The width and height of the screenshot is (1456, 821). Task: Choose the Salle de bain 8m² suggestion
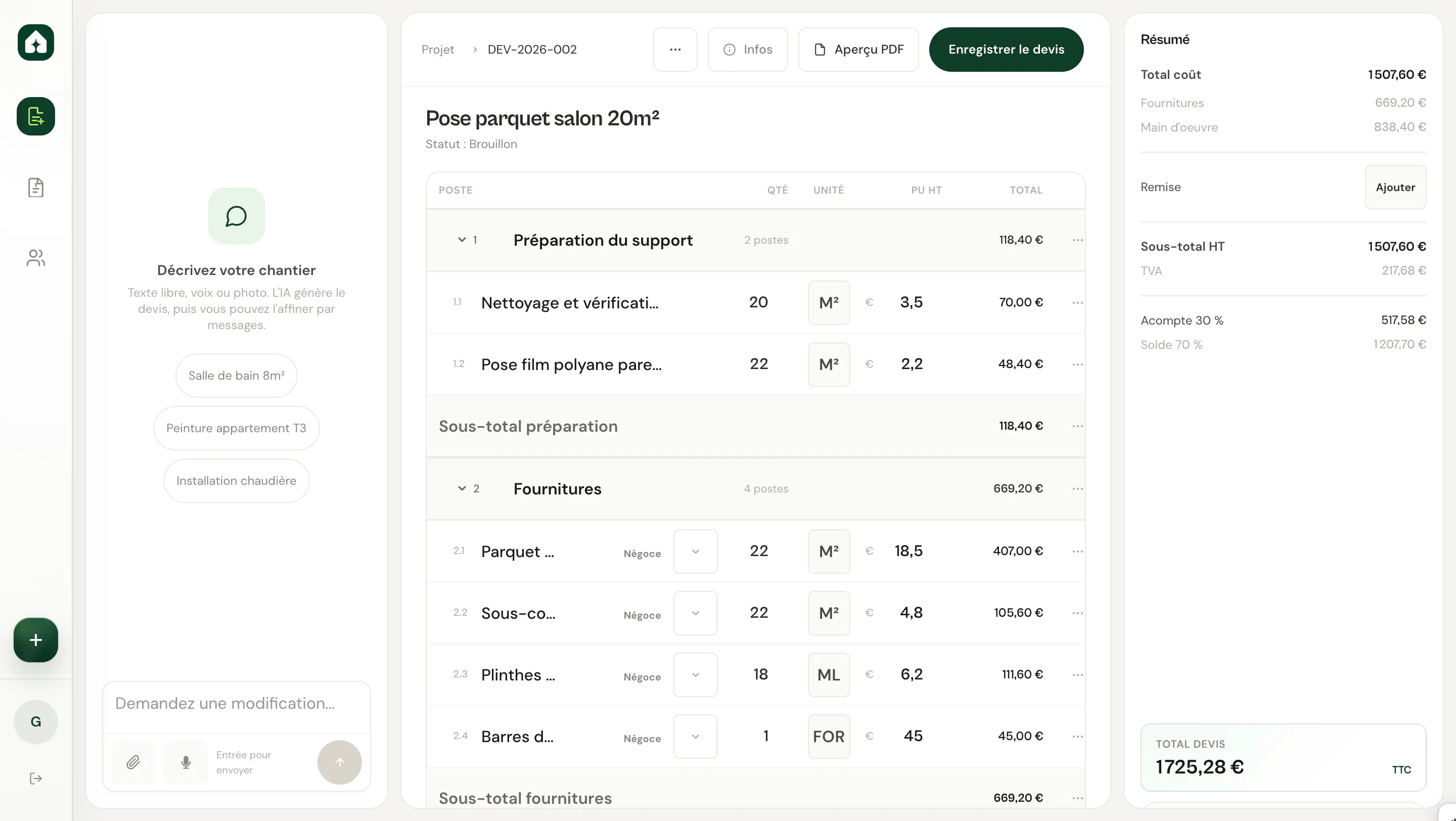[236, 376]
